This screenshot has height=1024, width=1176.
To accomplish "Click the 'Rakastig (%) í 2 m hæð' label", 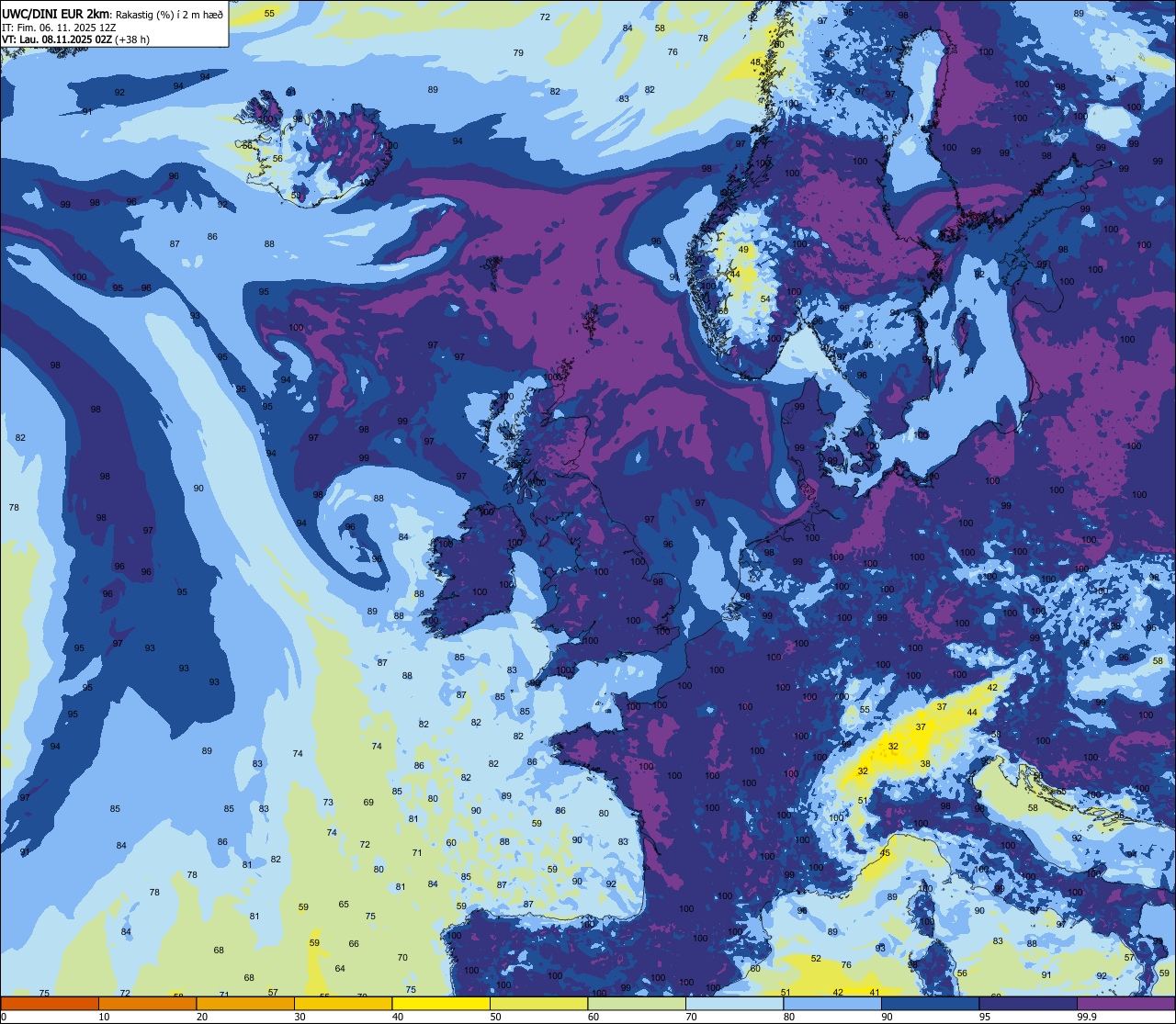I will point(169,14).
